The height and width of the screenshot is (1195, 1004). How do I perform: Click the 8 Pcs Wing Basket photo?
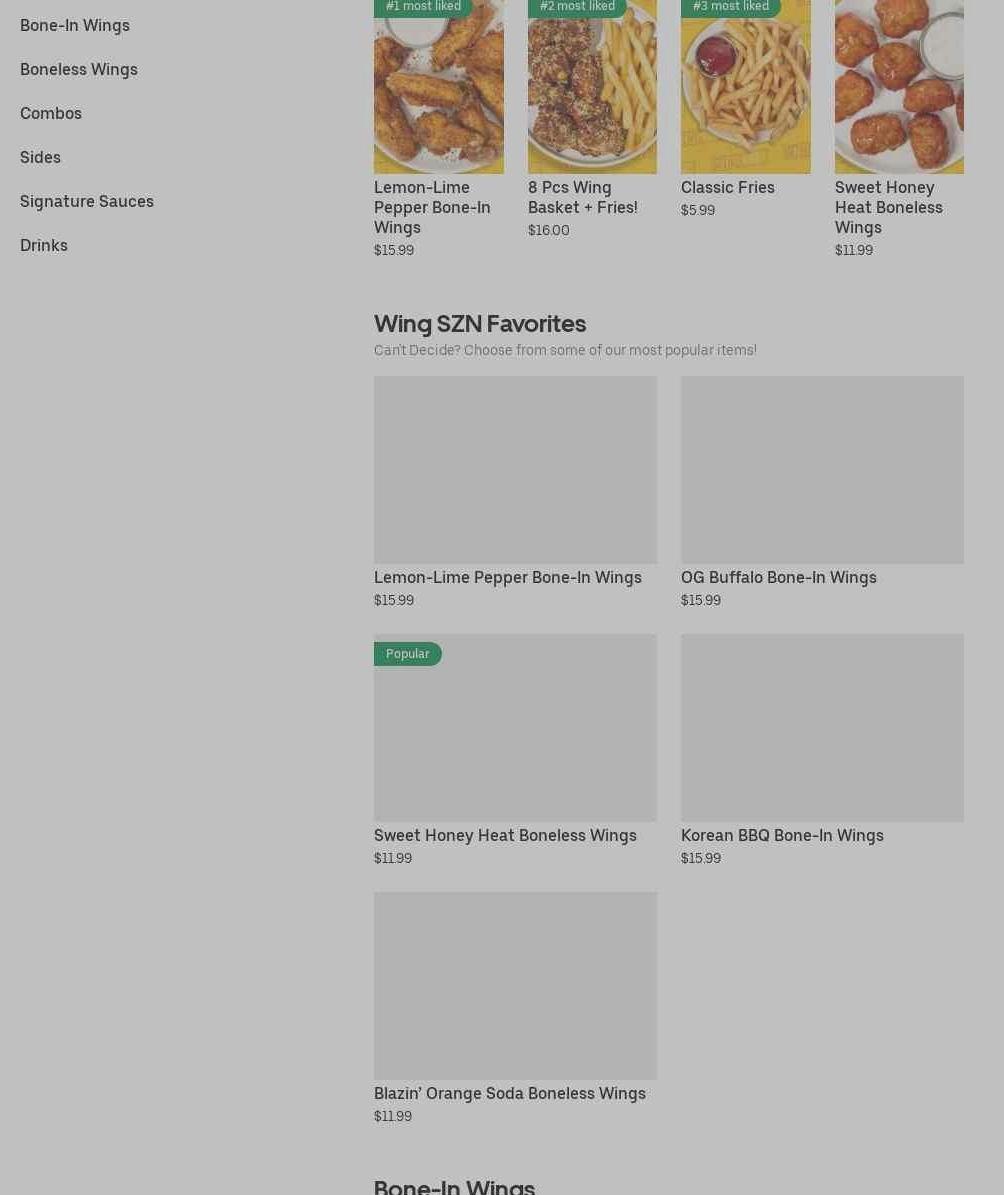pos(592,86)
